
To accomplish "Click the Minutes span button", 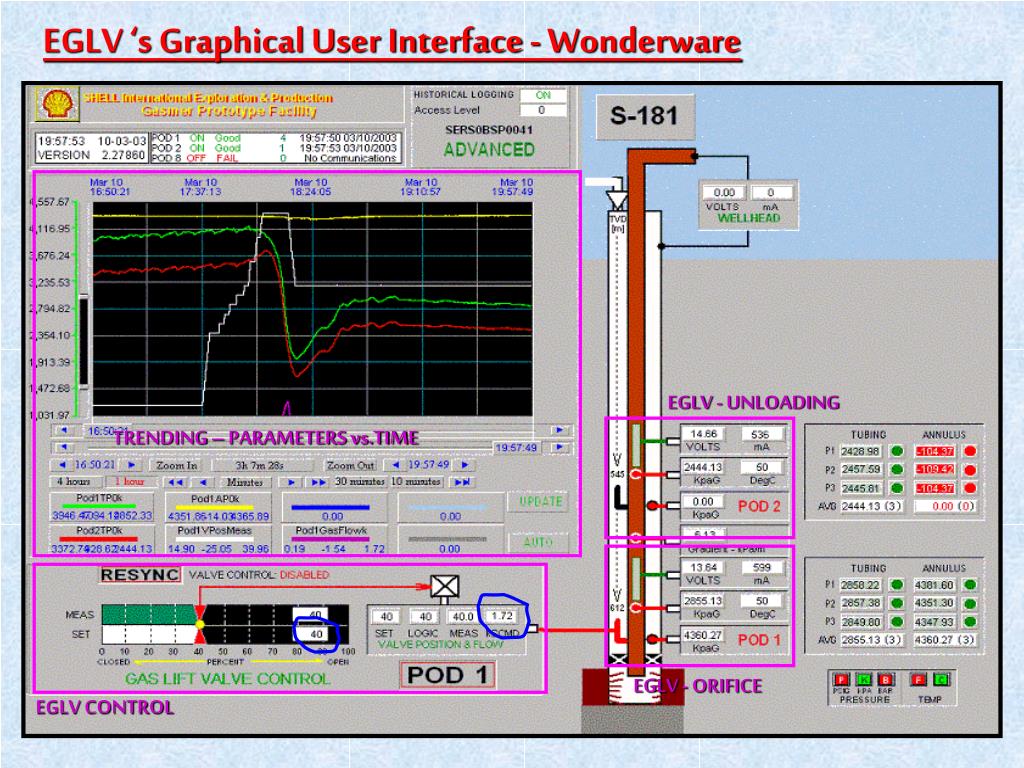I will [x=245, y=482].
